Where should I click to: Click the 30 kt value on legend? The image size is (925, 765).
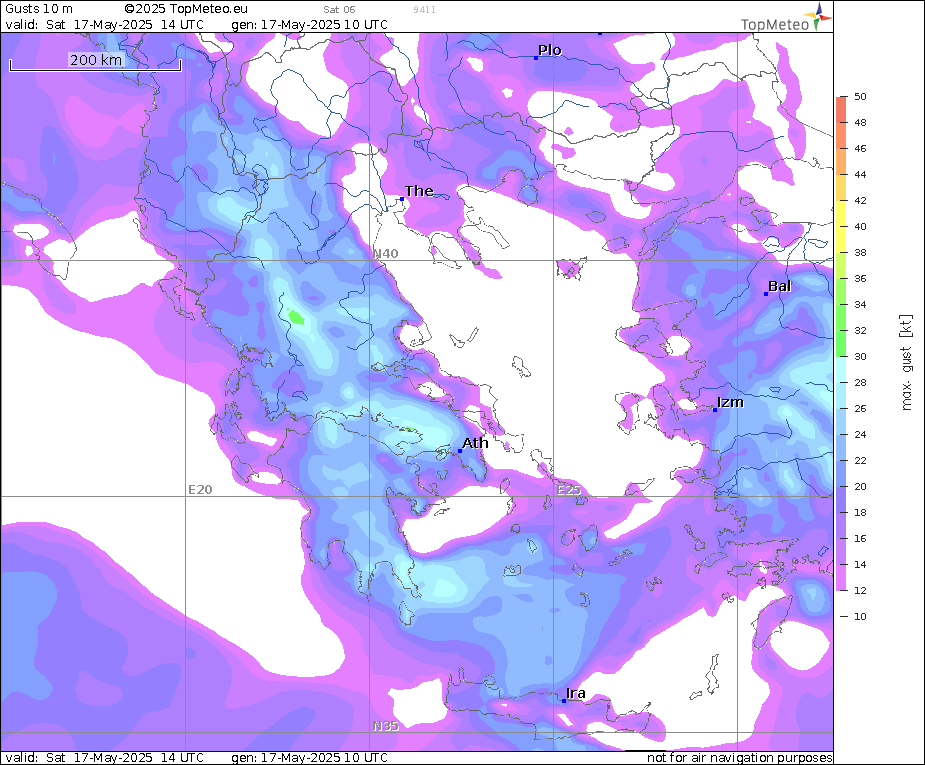(860, 356)
